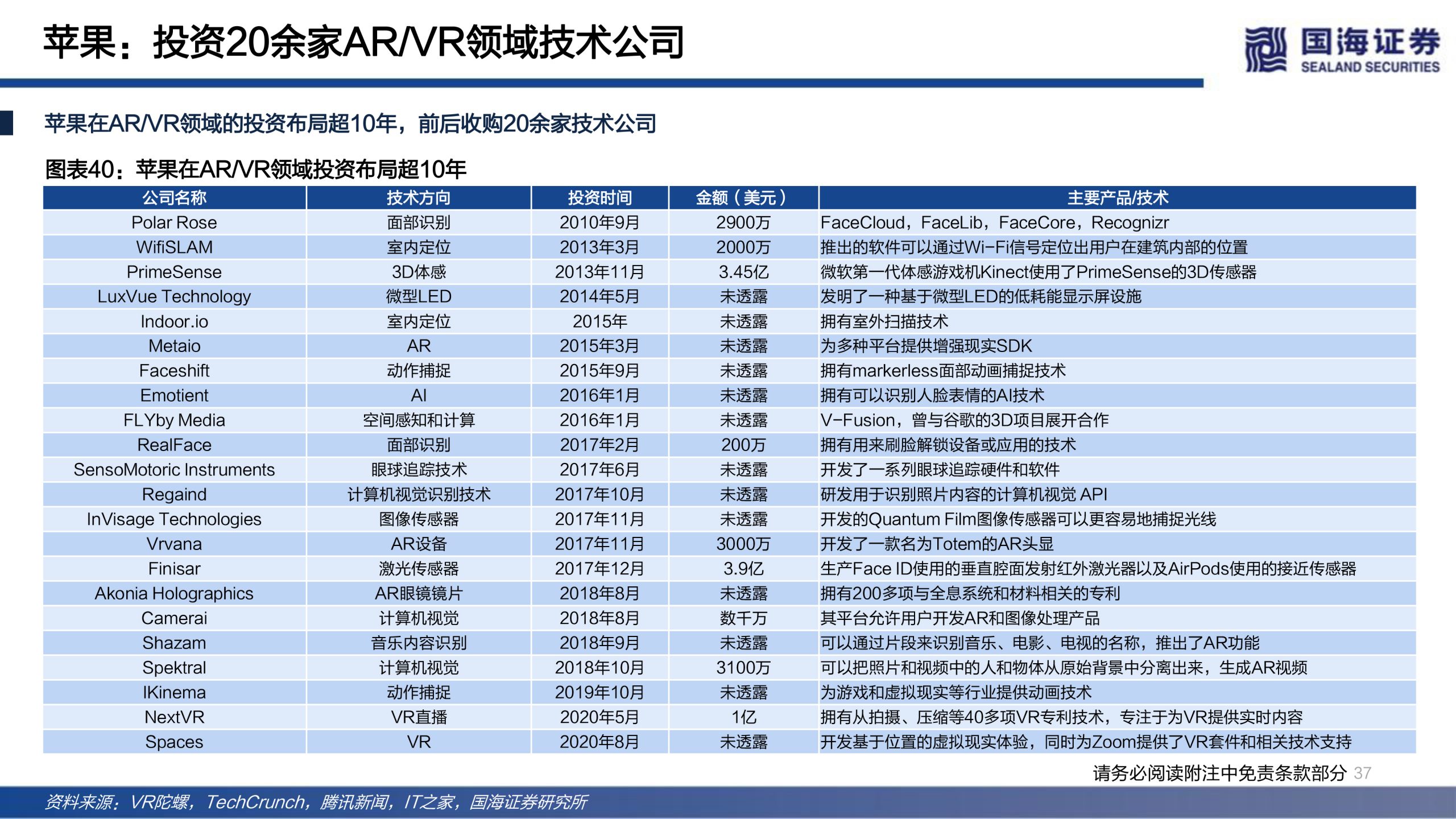This screenshot has height=819, width=1456.
Task: Click the AR眼镜镜片 technology cell
Action: pyautogui.click(x=419, y=593)
